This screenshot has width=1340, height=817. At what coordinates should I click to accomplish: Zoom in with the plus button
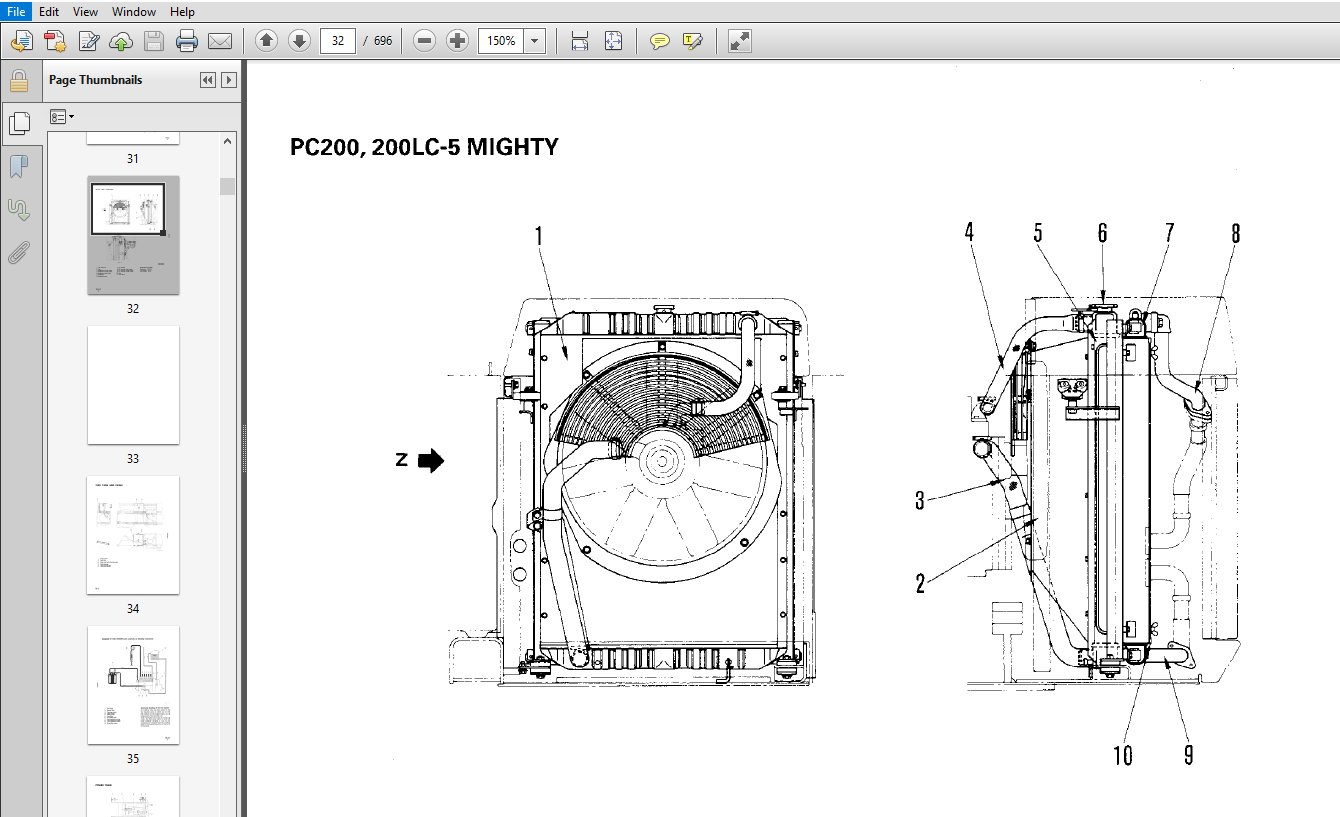click(x=457, y=41)
